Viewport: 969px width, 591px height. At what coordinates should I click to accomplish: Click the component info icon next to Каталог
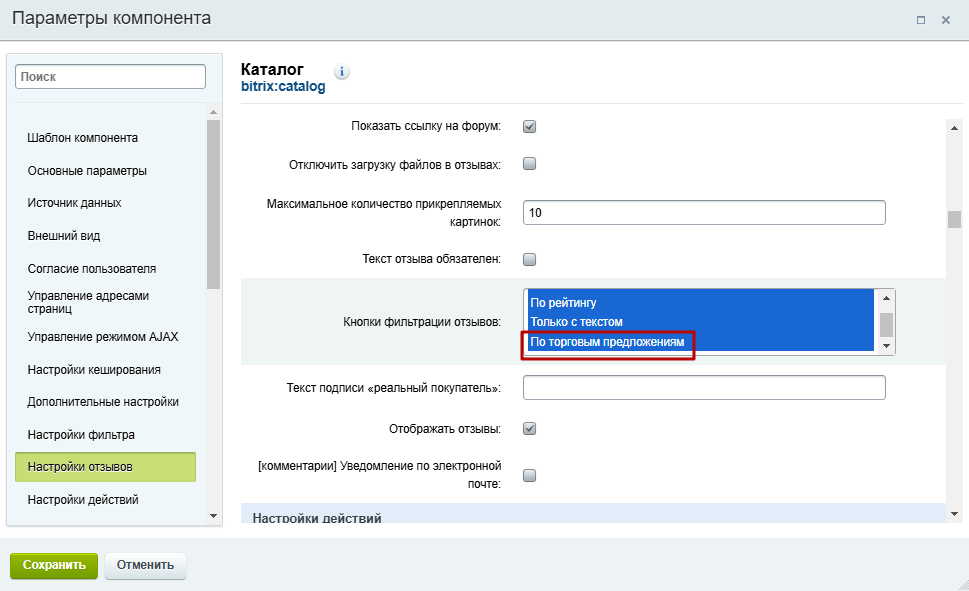pyautogui.click(x=342, y=72)
